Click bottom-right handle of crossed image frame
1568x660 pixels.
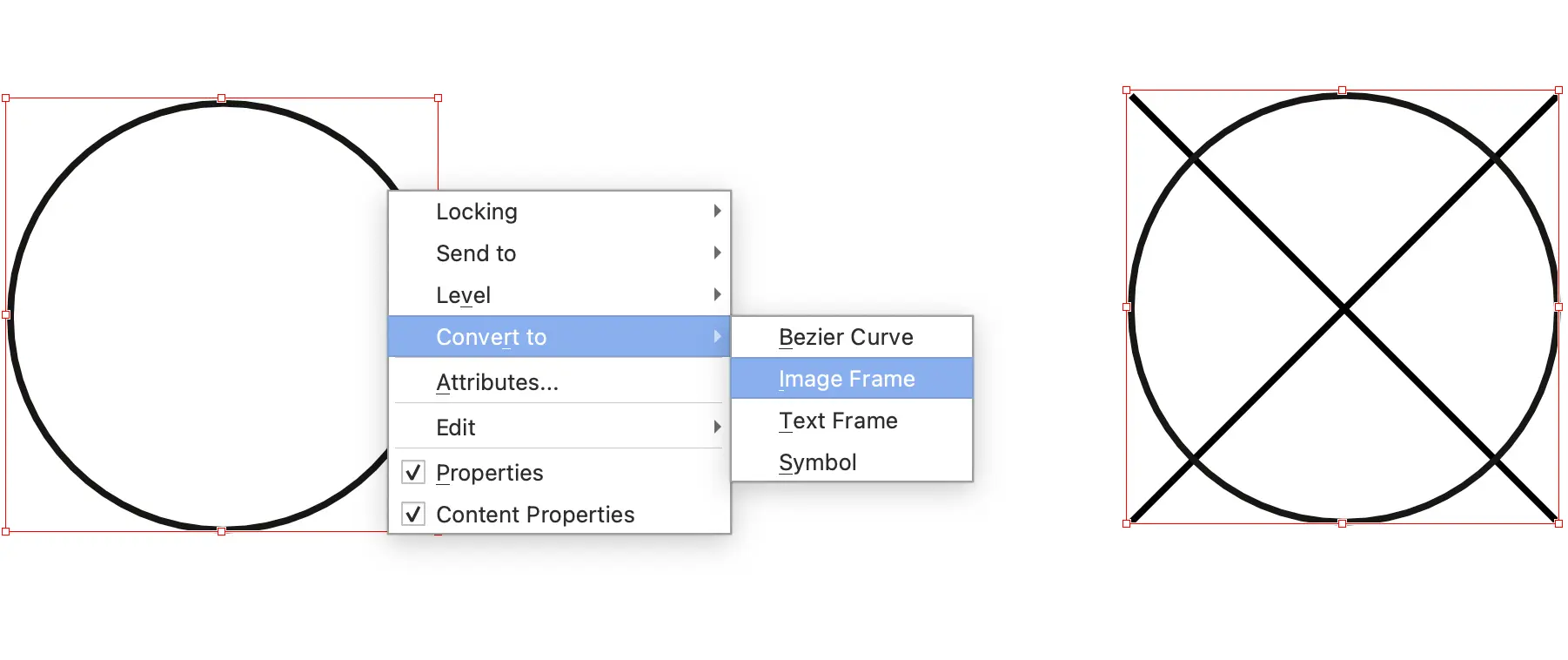[x=1558, y=523]
